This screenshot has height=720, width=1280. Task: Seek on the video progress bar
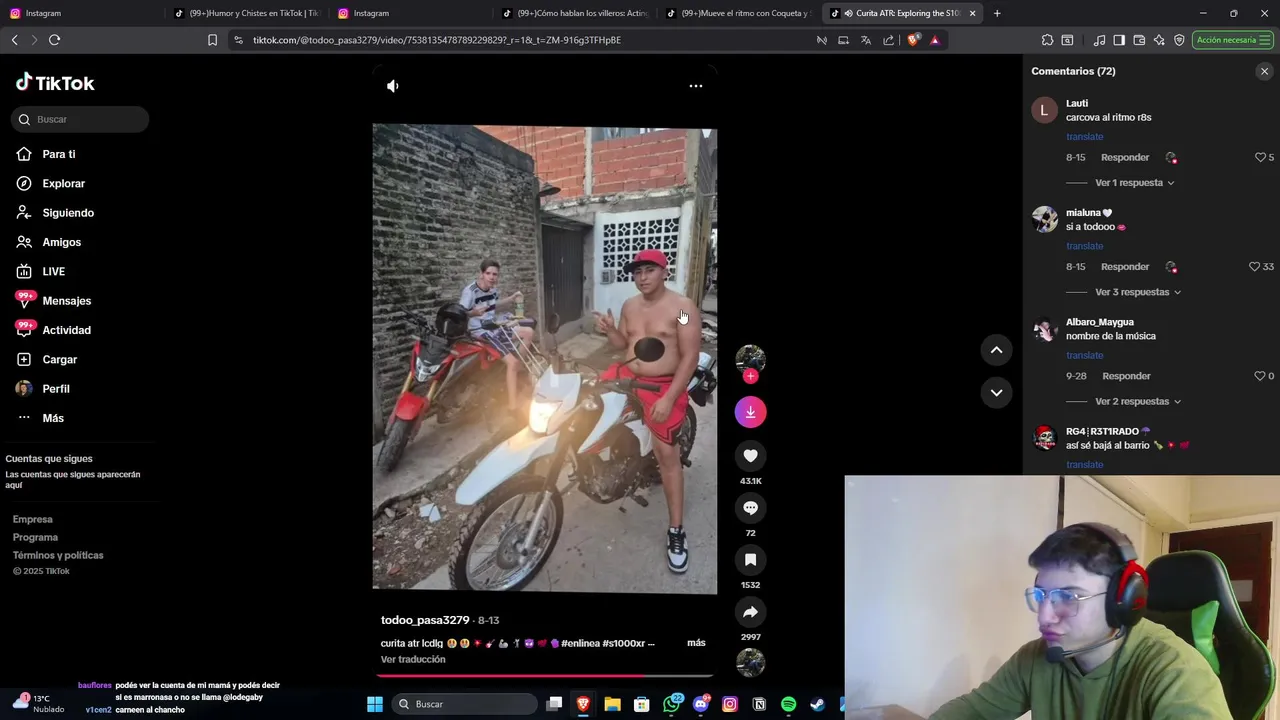(545, 676)
